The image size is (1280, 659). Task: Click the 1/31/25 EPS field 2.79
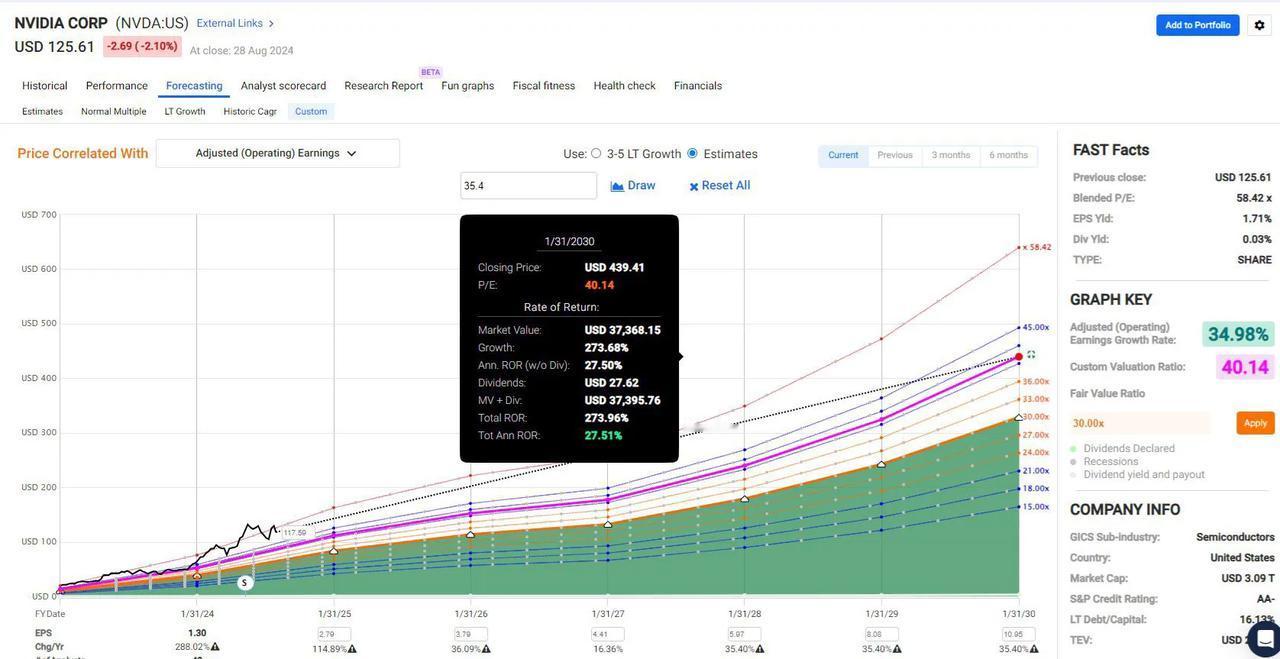(x=334, y=634)
